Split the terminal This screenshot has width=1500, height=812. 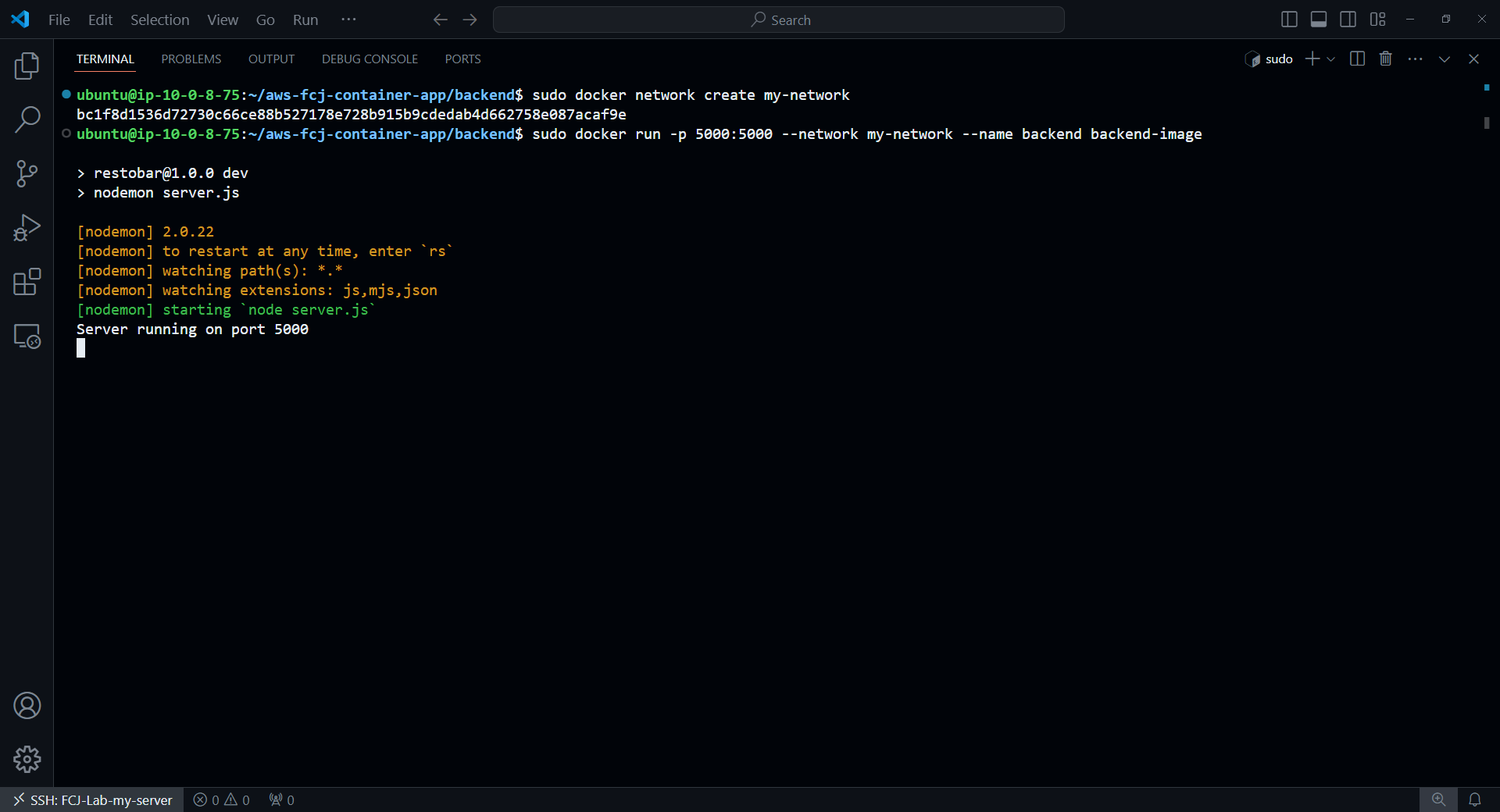click(1357, 59)
